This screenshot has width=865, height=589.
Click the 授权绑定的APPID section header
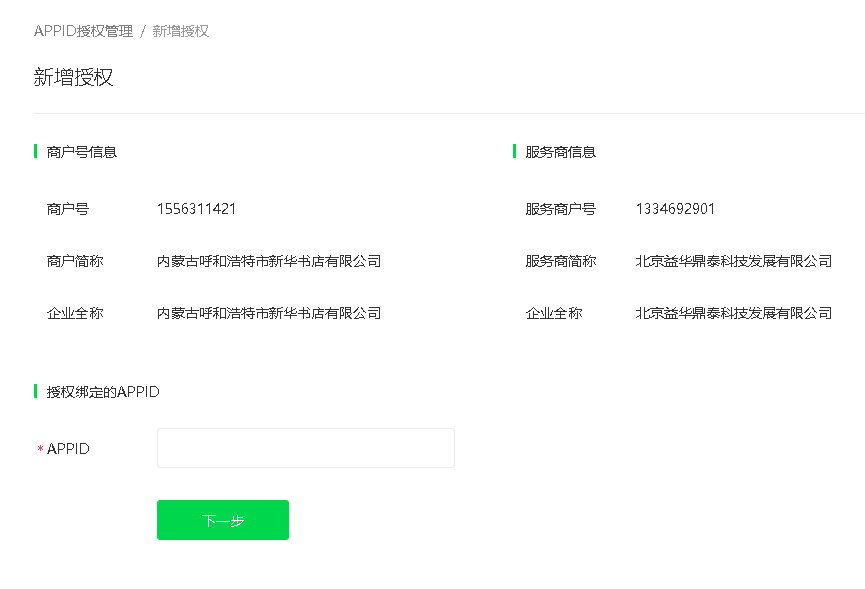[103, 392]
